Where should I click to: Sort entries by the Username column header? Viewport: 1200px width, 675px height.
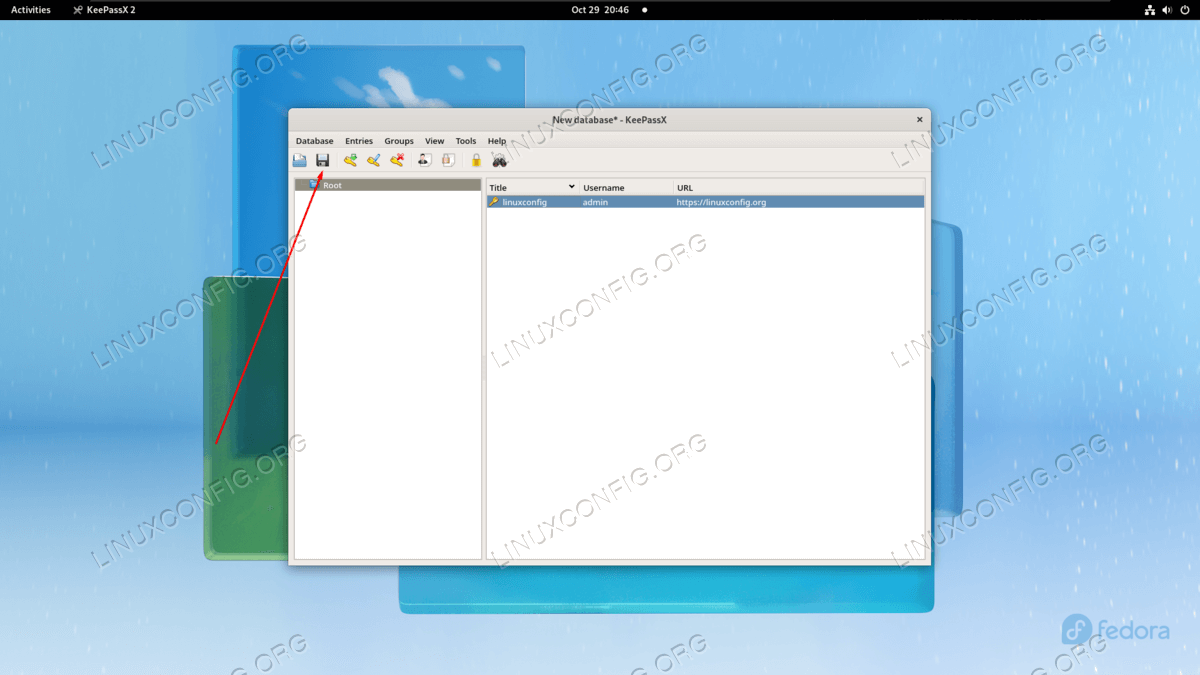pyautogui.click(x=627, y=187)
